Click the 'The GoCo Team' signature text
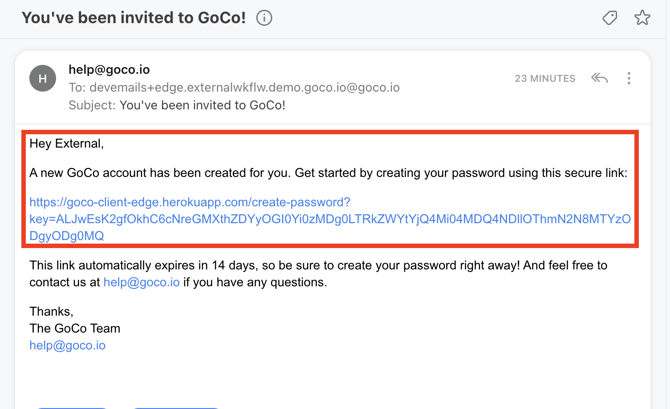 coord(75,328)
